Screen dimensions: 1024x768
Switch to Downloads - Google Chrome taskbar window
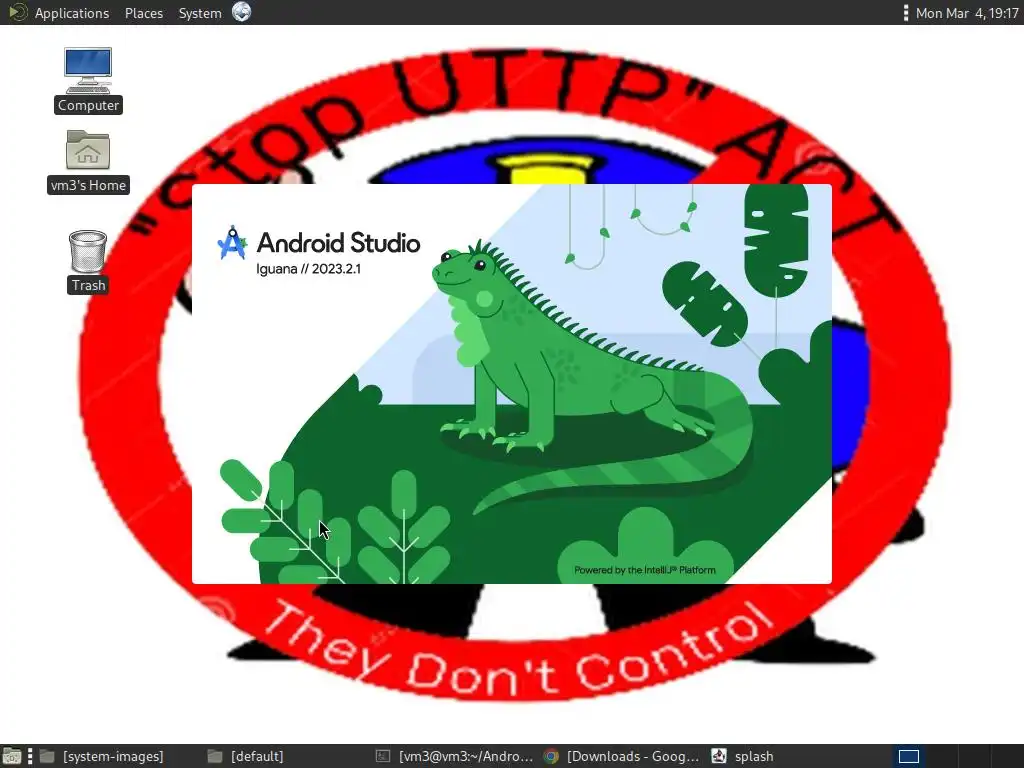tap(622, 756)
